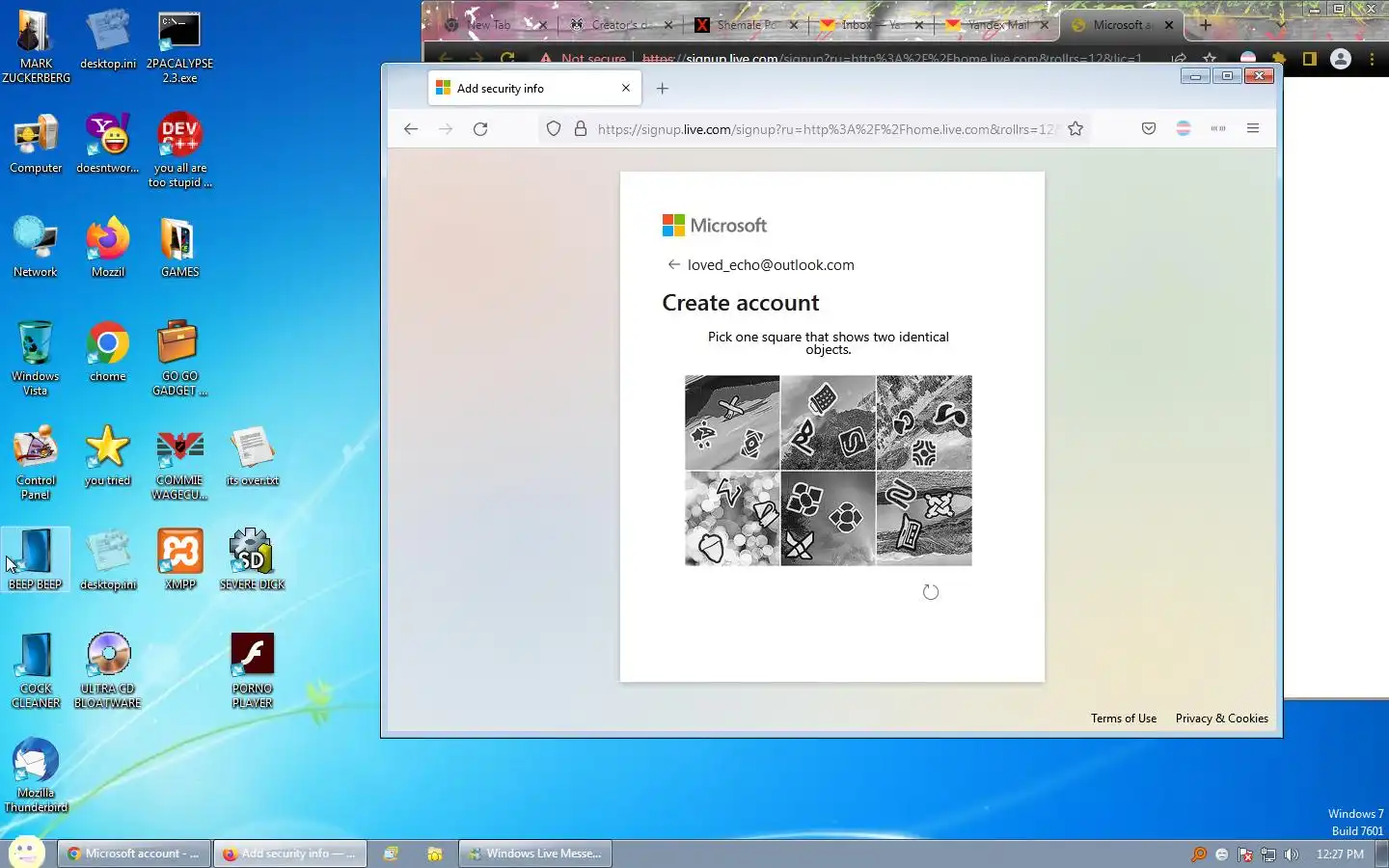Launch the XMPP XAMPP desktop icon
Screen dimensions: 1389x868
(x=180, y=559)
